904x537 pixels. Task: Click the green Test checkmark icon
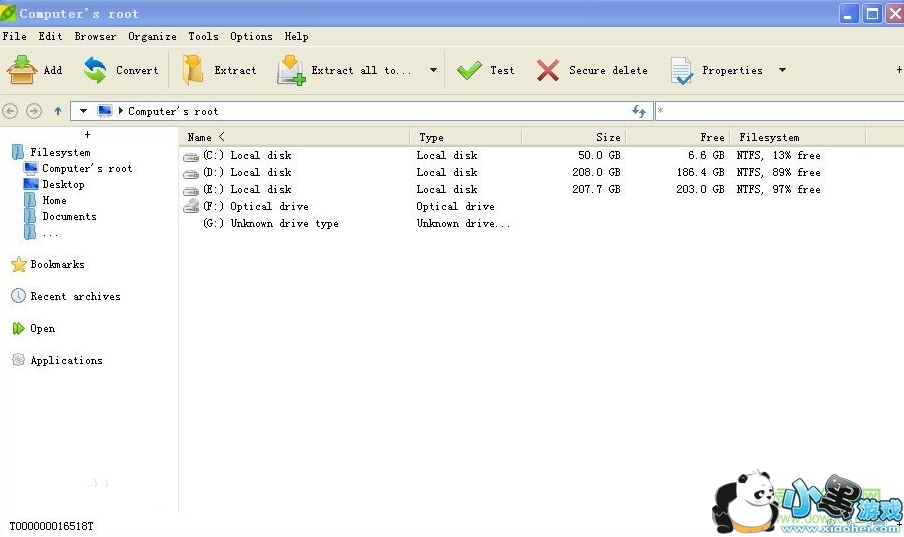point(469,70)
